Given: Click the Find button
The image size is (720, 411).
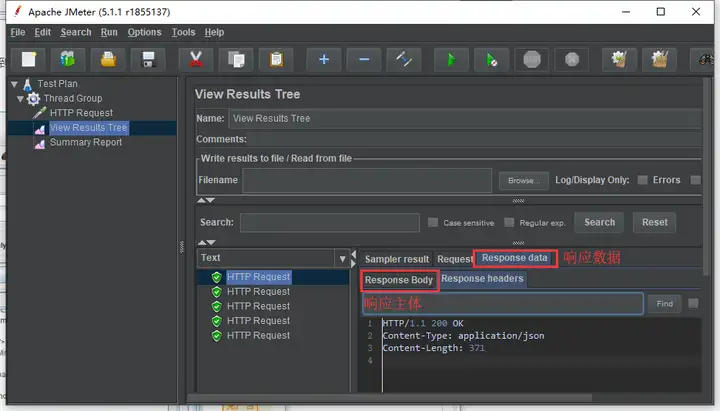Looking at the screenshot, I should click(x=664, y=304).
